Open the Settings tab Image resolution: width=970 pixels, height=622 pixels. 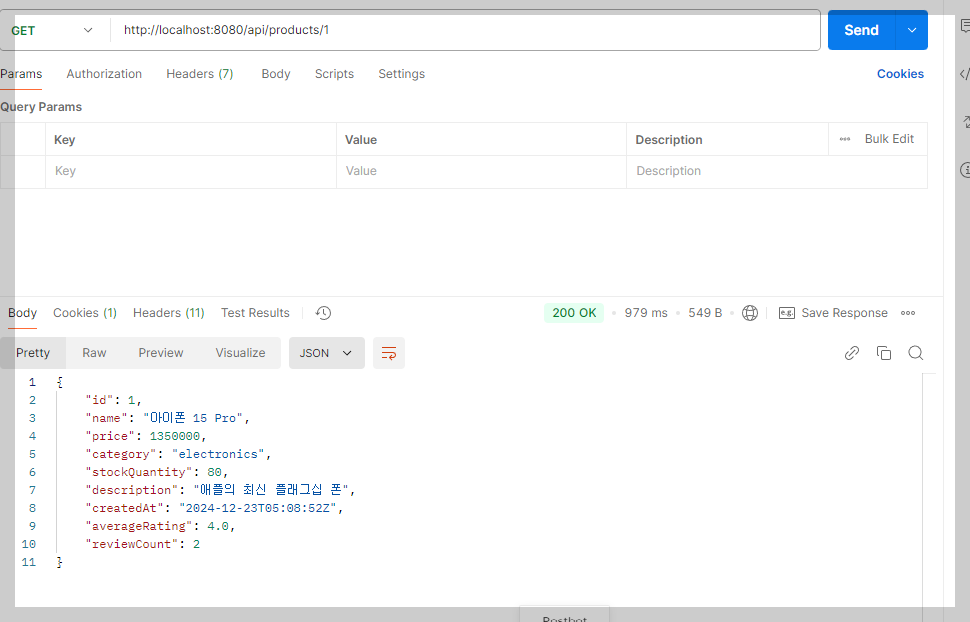click(x=401, y=74)
